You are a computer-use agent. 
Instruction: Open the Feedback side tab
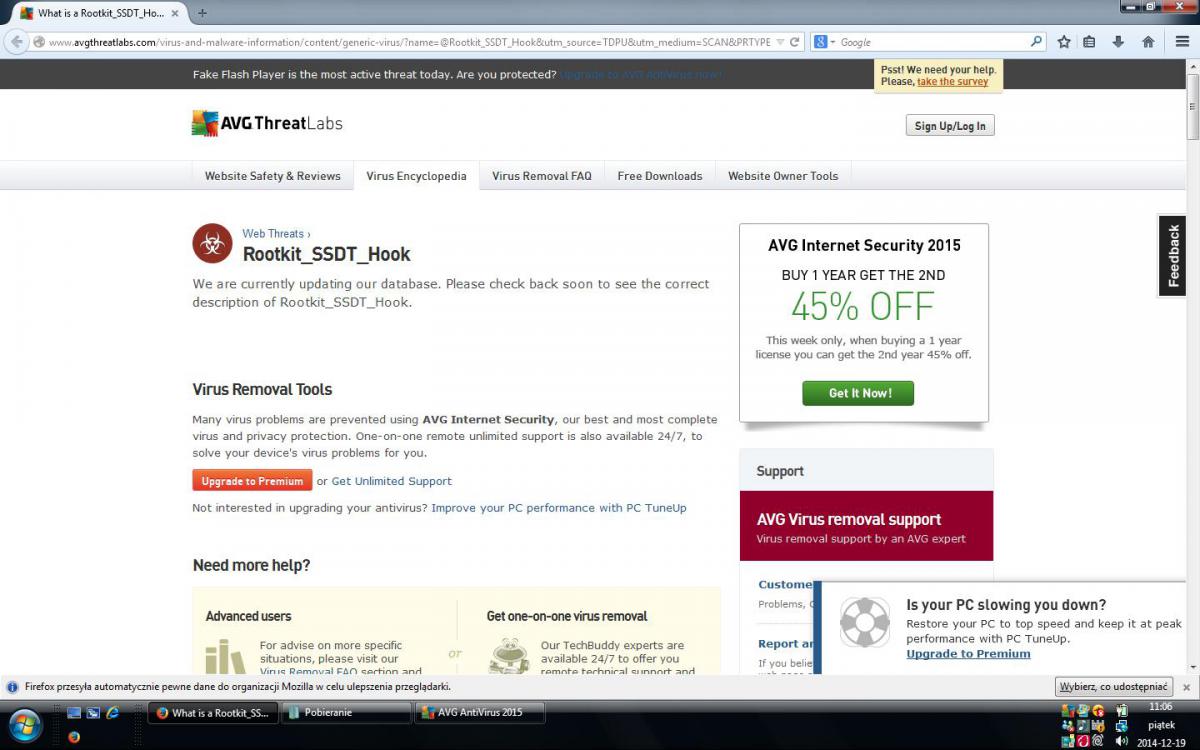point(1173,256)
